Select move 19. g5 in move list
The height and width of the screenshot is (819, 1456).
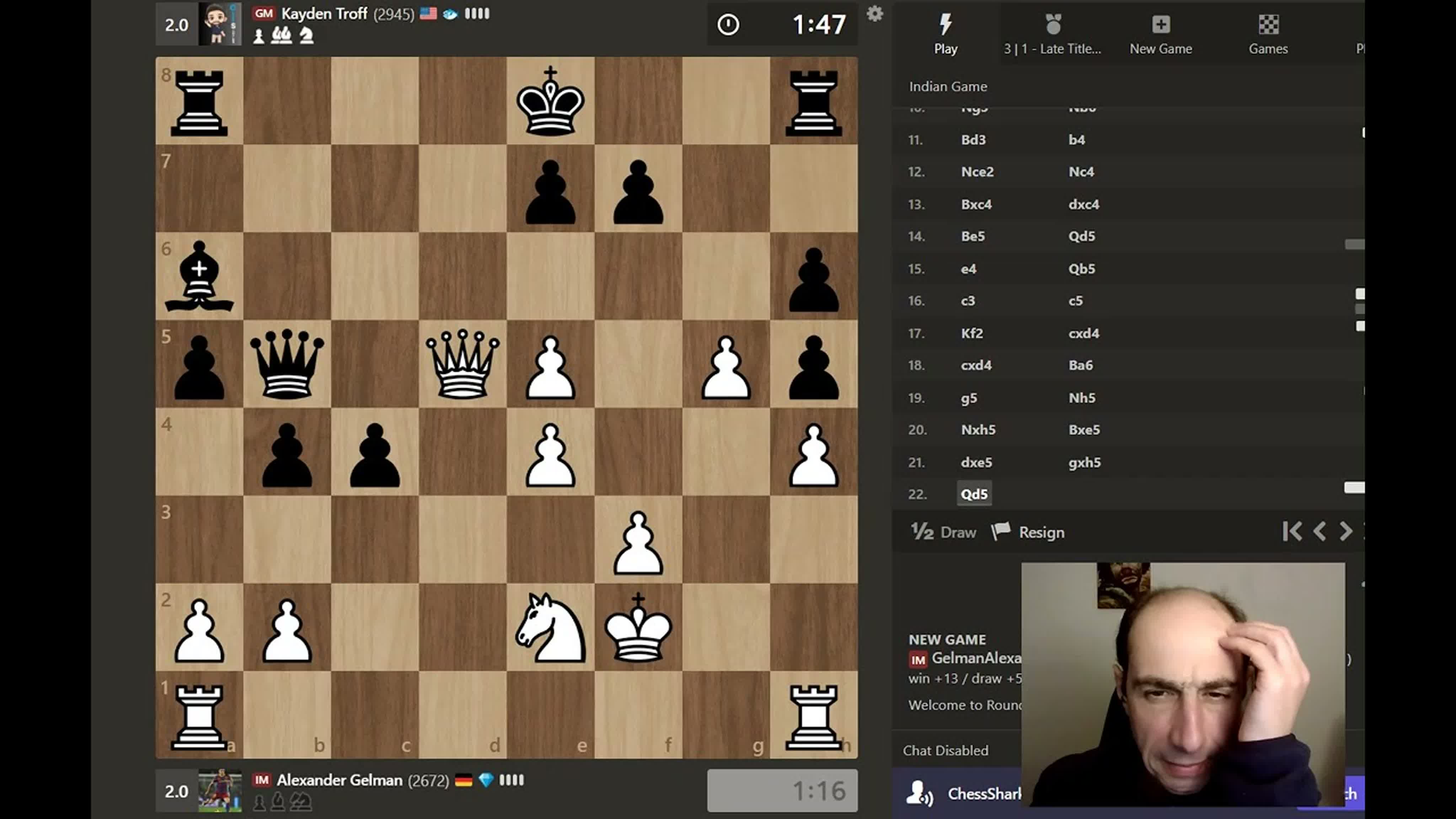tap(969, 398)
